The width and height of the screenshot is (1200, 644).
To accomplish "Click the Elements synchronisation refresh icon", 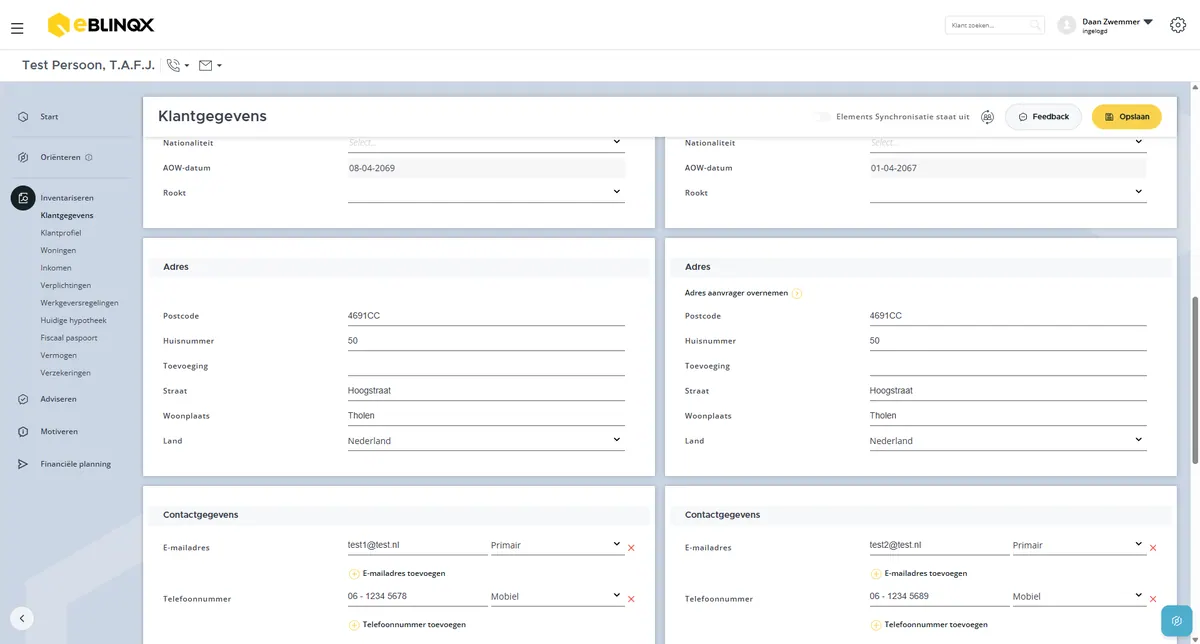I will pyautogui.click(x=987, y=117).
